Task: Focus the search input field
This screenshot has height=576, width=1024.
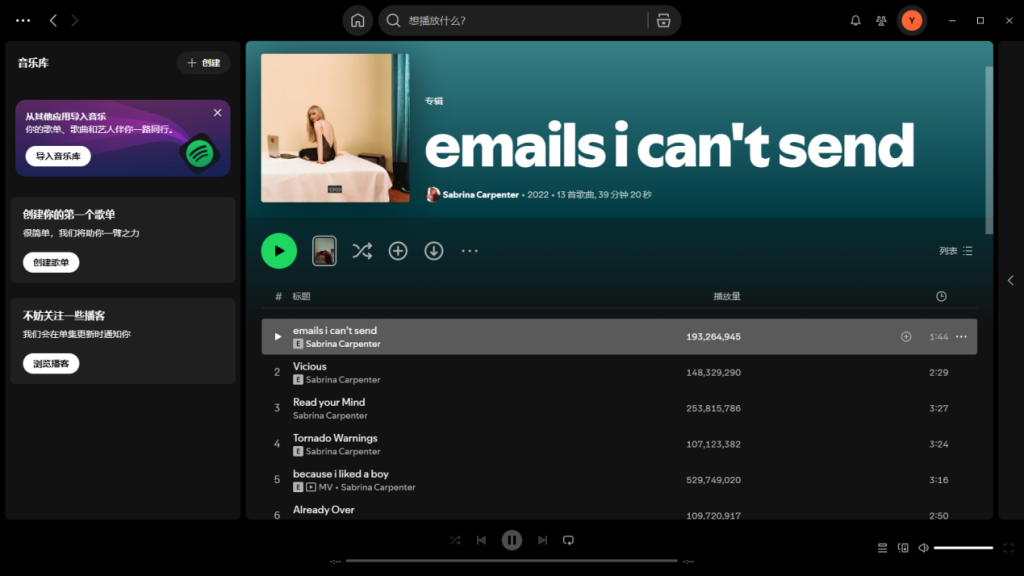Action: 525,21
